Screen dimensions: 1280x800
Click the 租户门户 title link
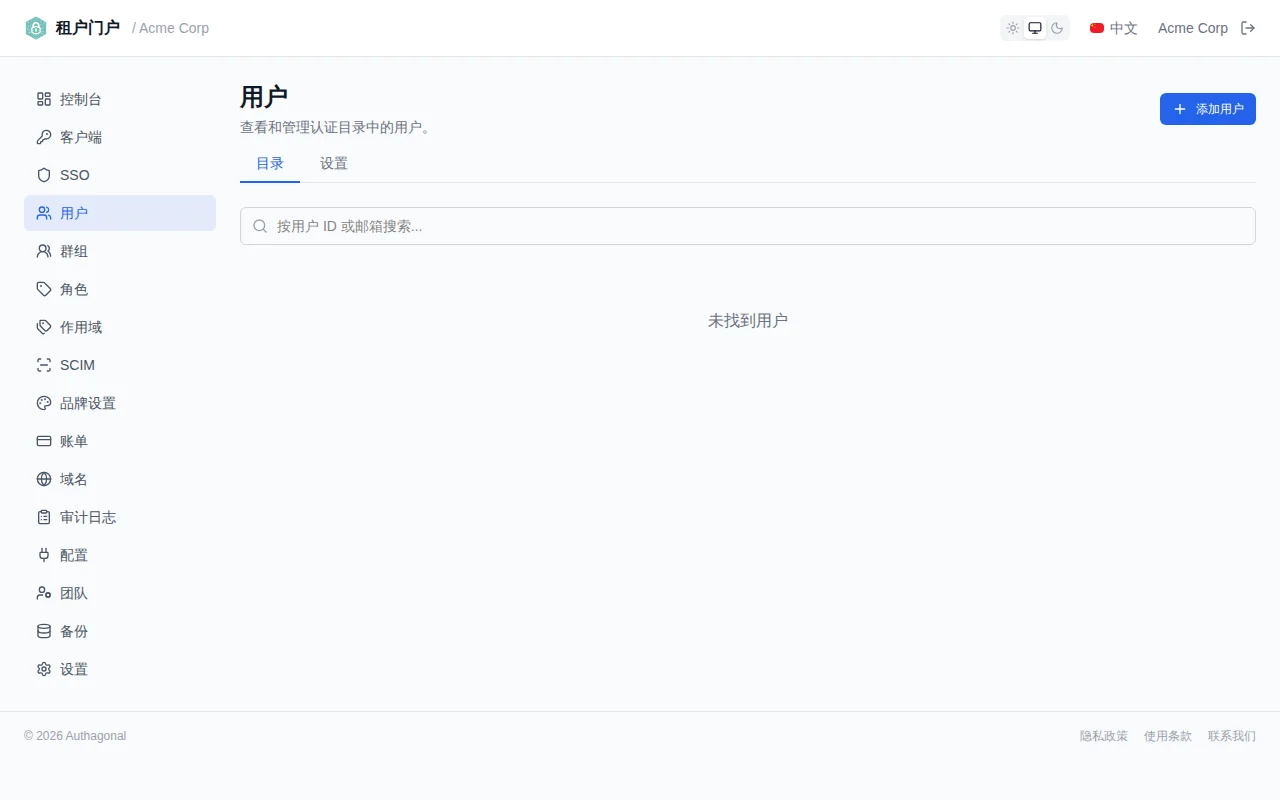[x=88, y=28]
